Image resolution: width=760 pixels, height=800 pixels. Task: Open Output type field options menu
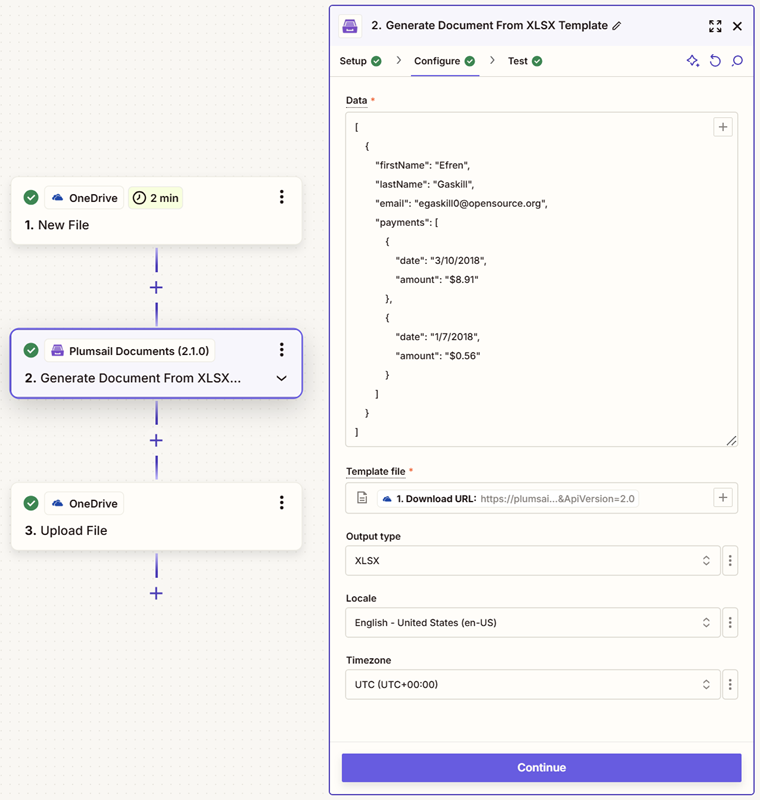pyautogui.click(x=730, y=560)
